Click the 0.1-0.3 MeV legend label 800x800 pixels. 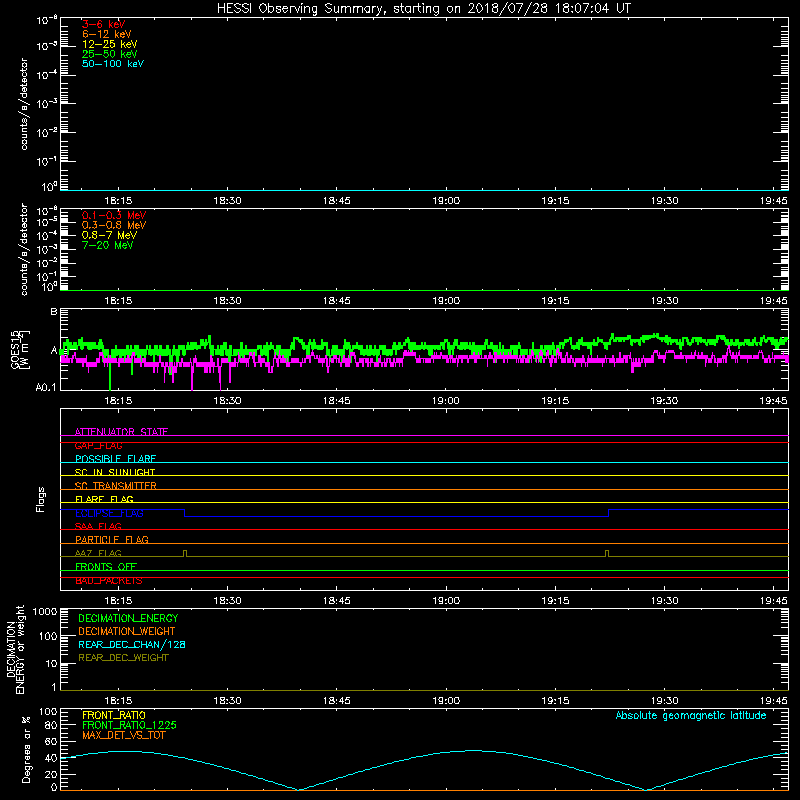[114, 215]
